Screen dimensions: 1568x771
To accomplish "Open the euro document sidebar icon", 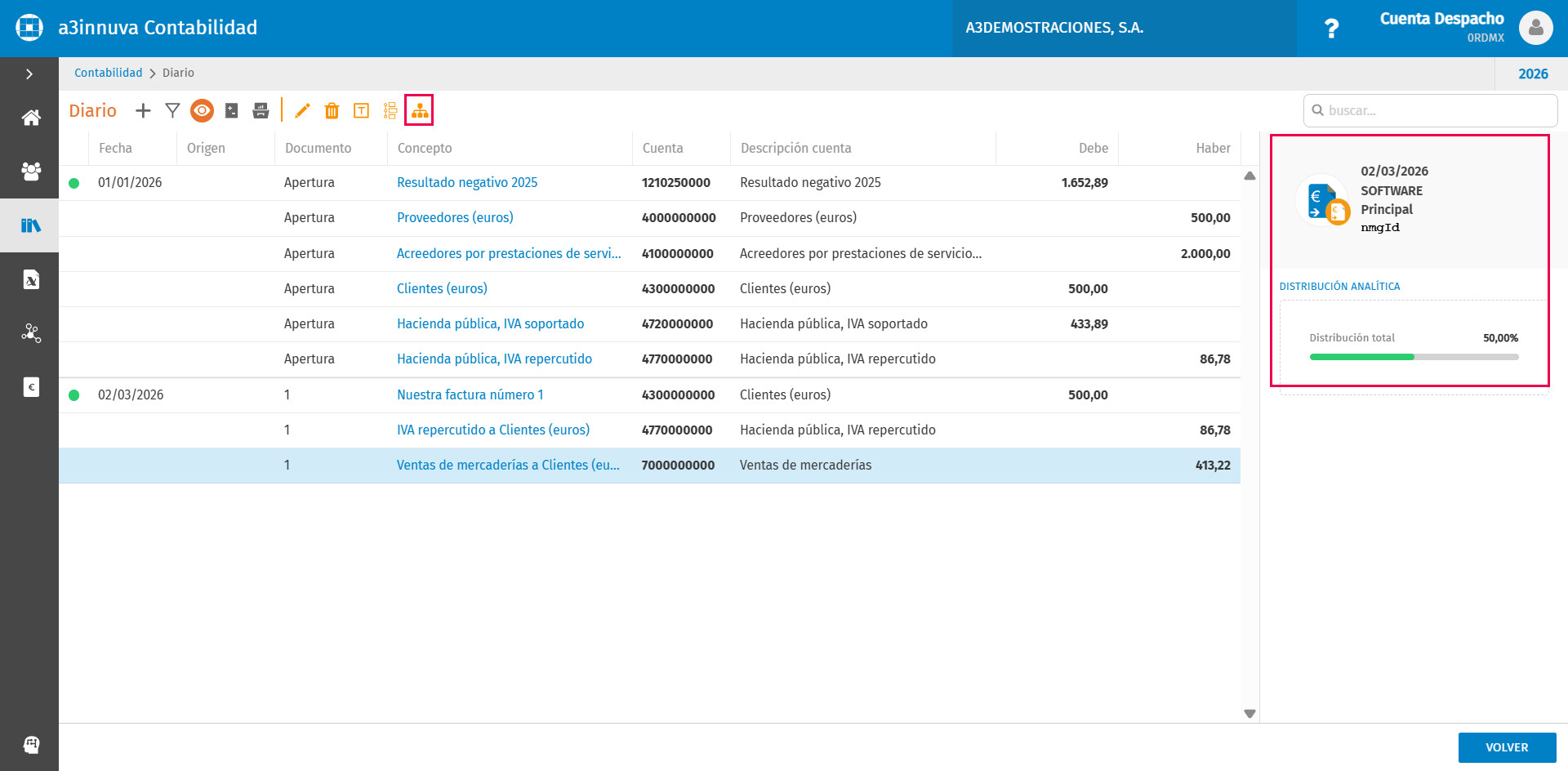I will (30, 387).
